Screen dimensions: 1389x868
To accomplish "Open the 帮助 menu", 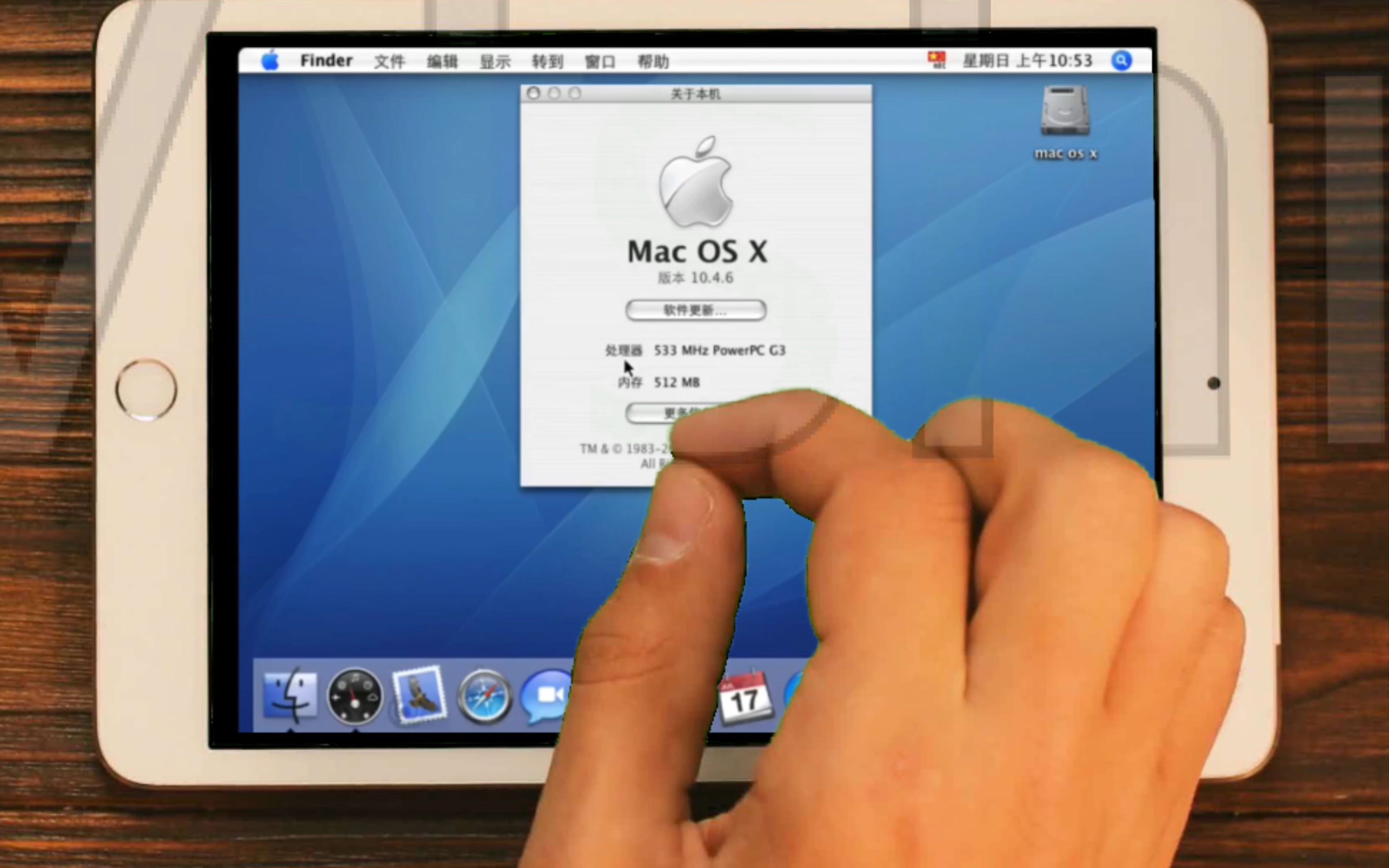I will pyautogui.click(x=653, y=61).
